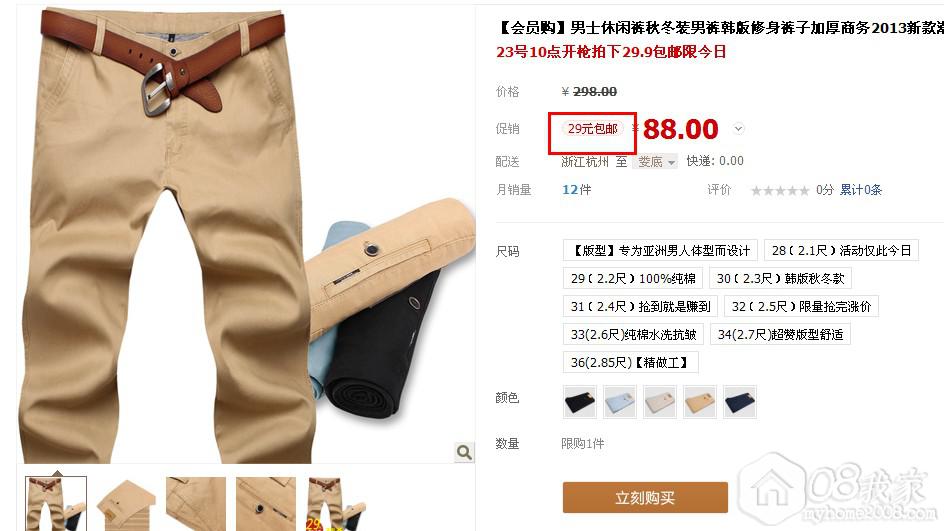Select size 29 (2.2尺) 100%纯棉 option
Image resolution: width=944 pixels, height=531 pixels.
(633, 278)
